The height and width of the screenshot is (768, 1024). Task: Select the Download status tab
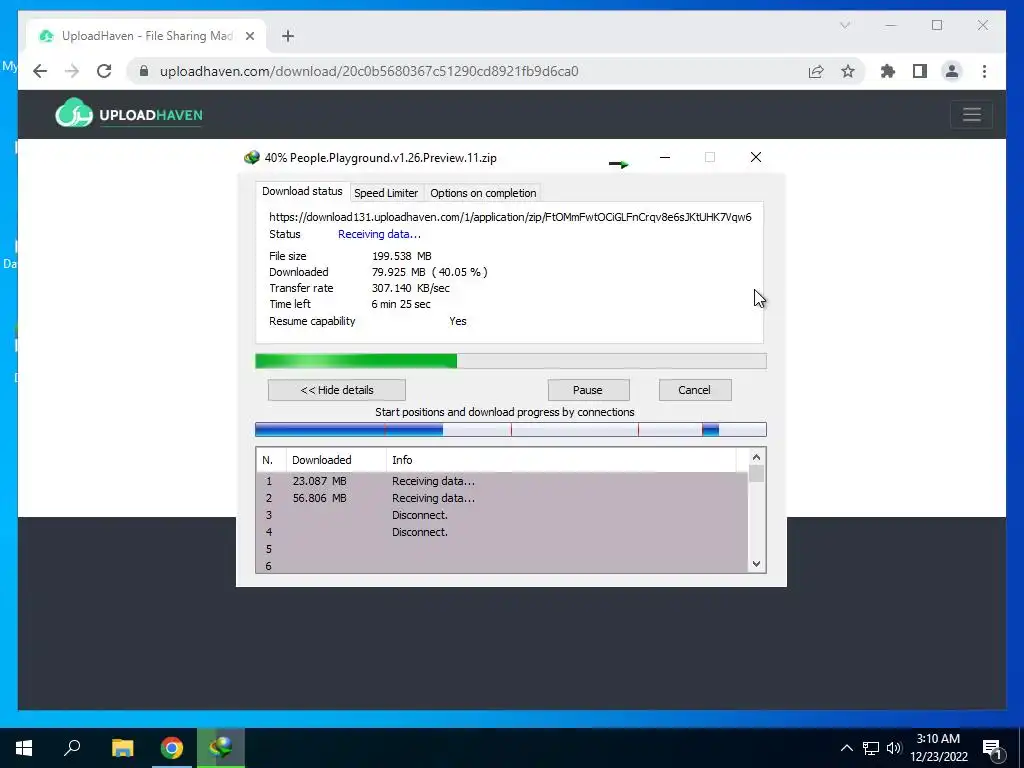(x=302, y=191)
